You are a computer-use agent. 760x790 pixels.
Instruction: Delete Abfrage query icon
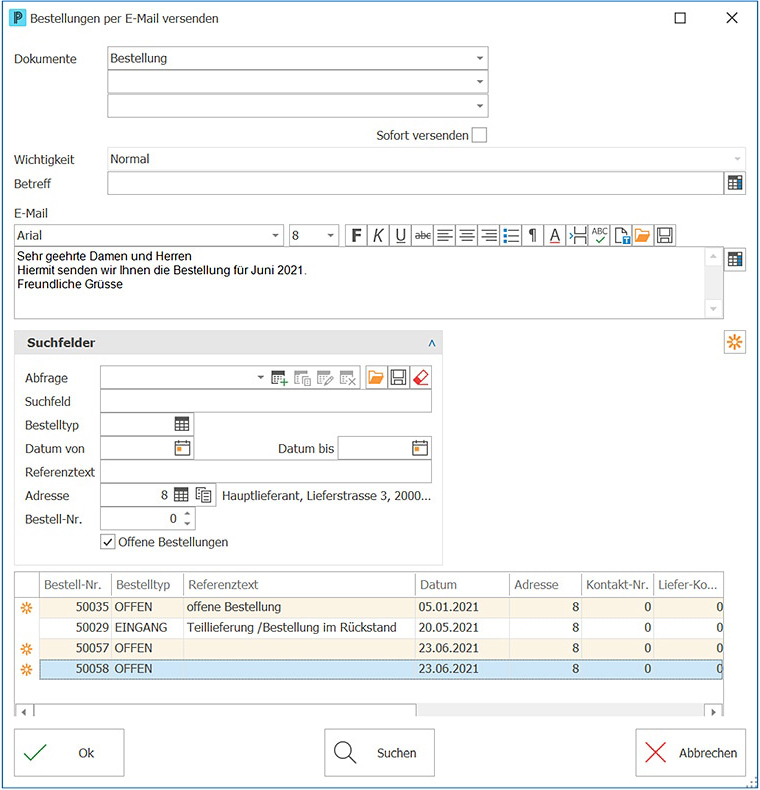point(348,378)
